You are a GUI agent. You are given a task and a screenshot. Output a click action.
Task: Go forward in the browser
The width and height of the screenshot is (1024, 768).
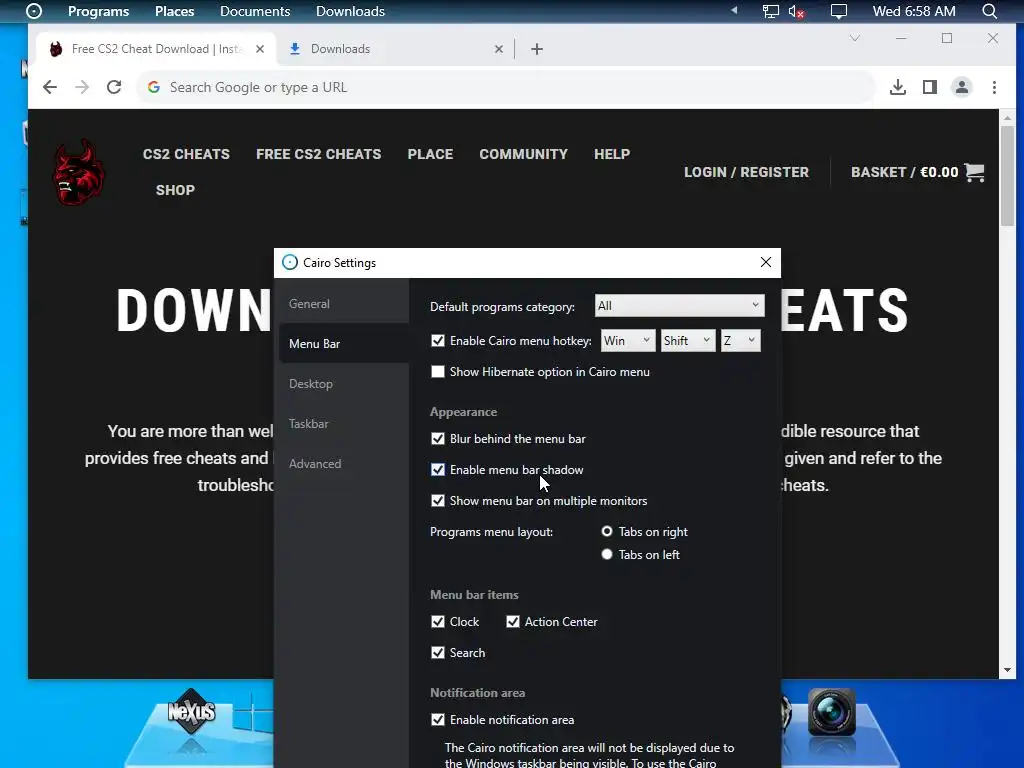82,87
